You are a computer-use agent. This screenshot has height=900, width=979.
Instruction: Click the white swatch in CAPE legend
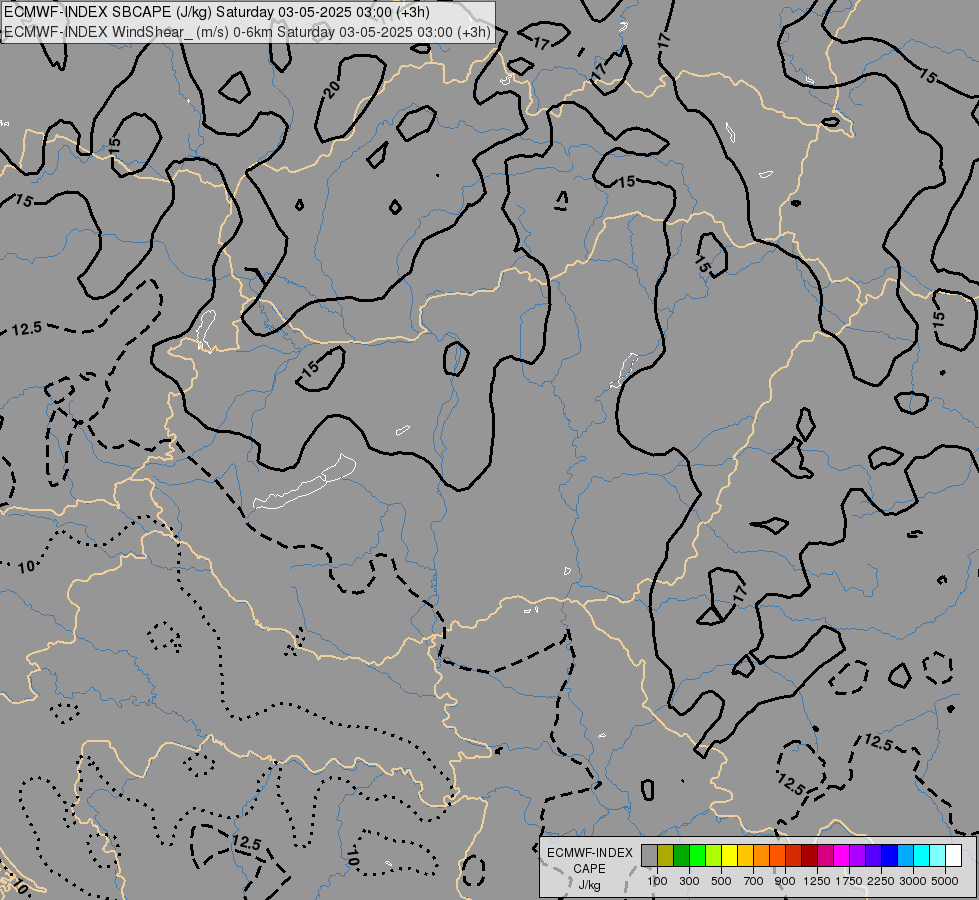click(953, 855)
